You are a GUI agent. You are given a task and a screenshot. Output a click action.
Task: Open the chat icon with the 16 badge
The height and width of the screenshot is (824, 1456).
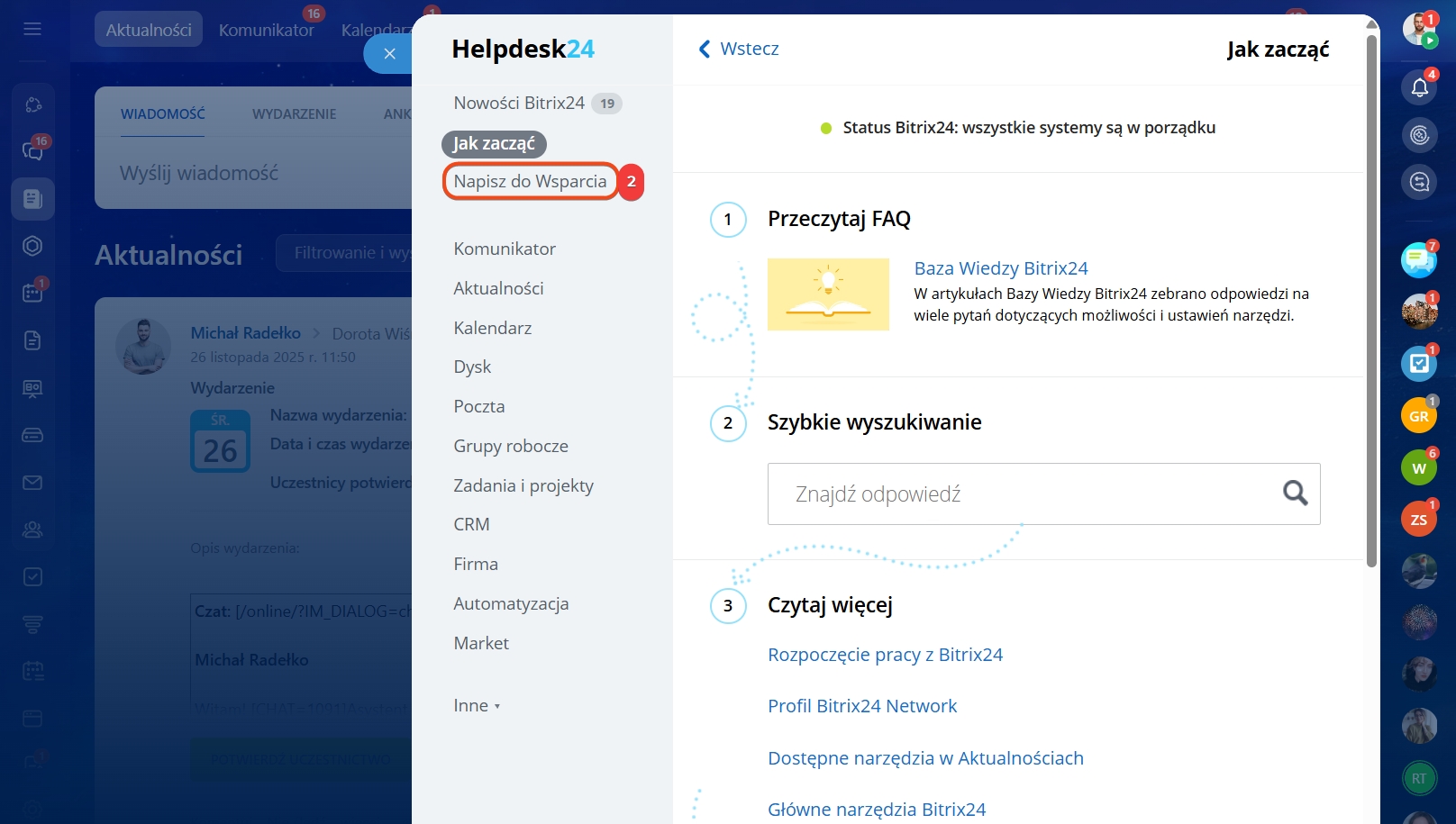click(32, 150)
